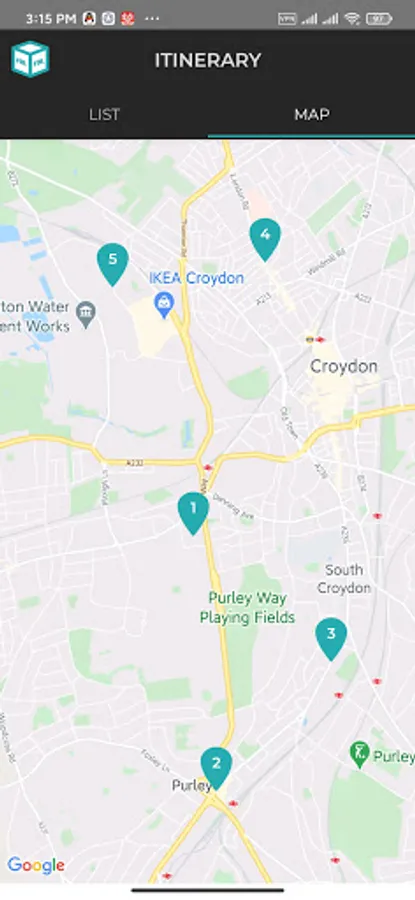This screenshot has height=900, width=415.
Task: Select map pin number 4
Action: pos(265,239)
